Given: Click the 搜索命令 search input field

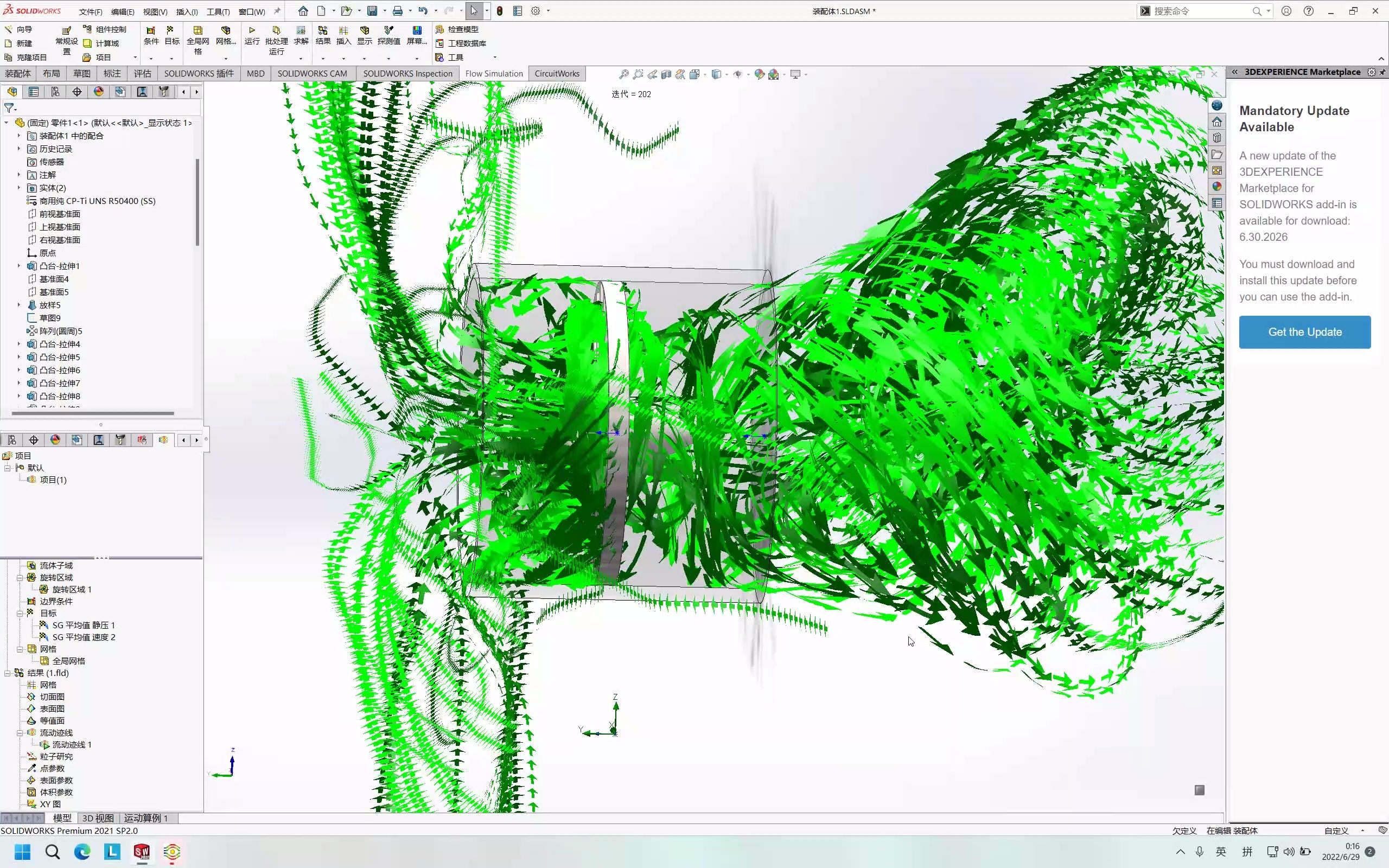Looking at the screenshot, I should (1200, 11).
